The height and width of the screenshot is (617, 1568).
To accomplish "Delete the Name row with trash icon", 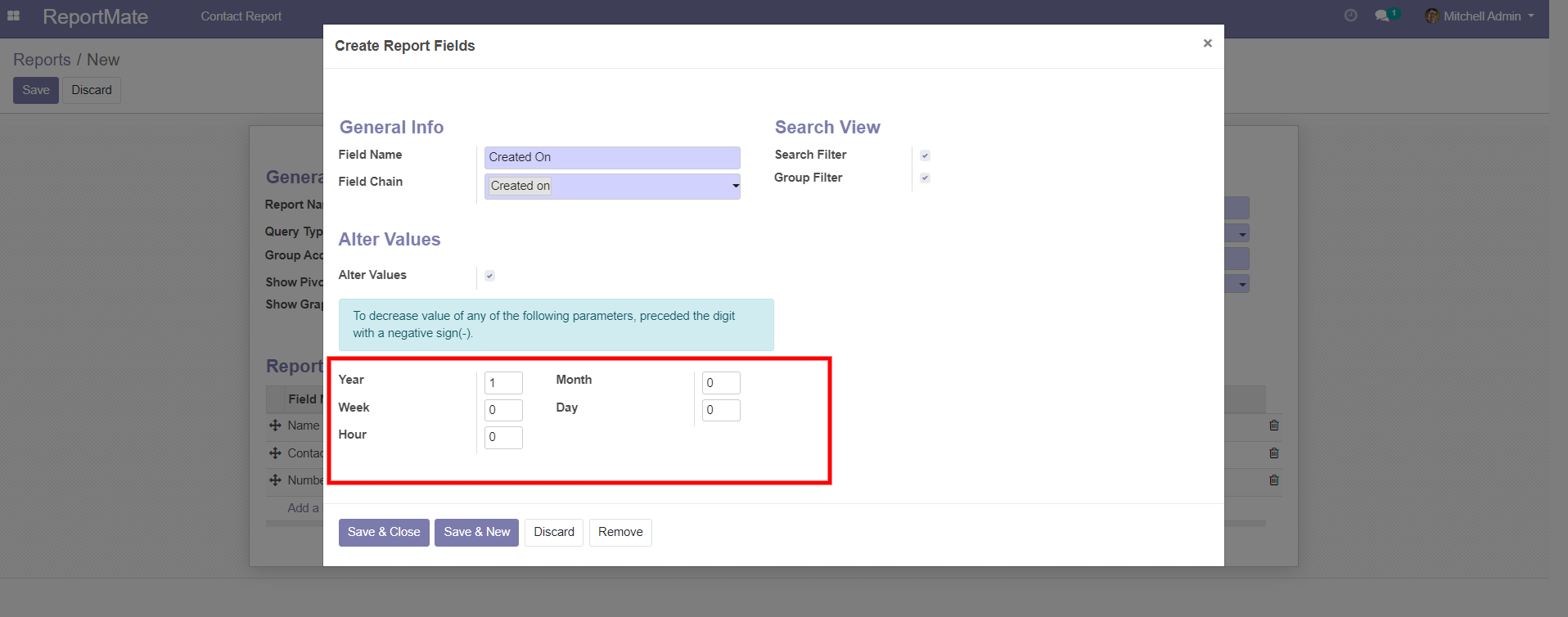I will click(x=1273, y=426).
